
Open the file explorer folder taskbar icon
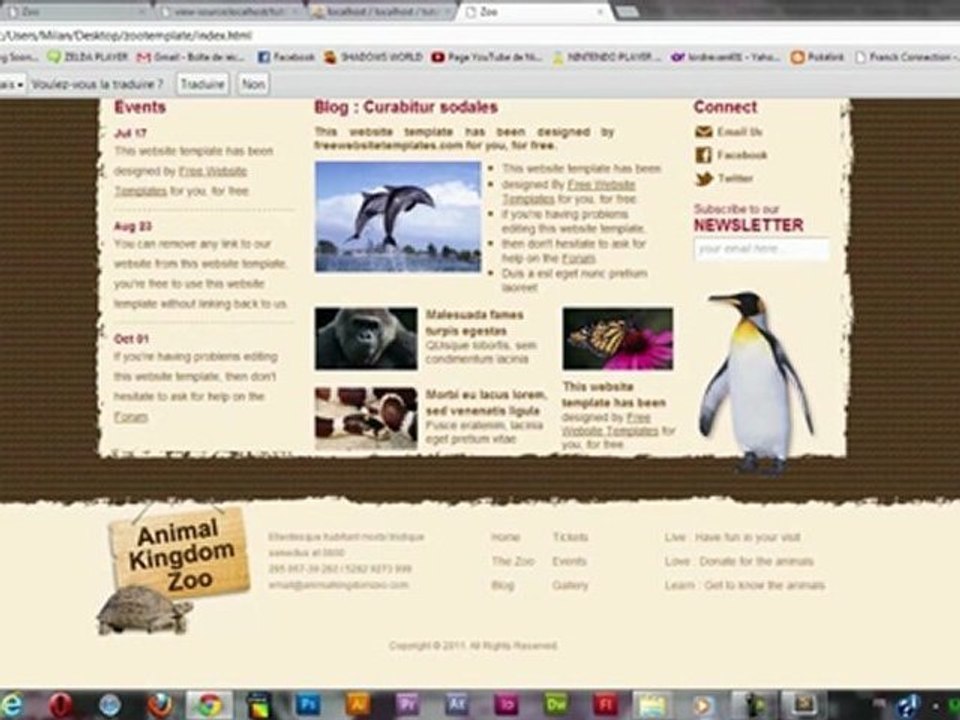[653, 705]
